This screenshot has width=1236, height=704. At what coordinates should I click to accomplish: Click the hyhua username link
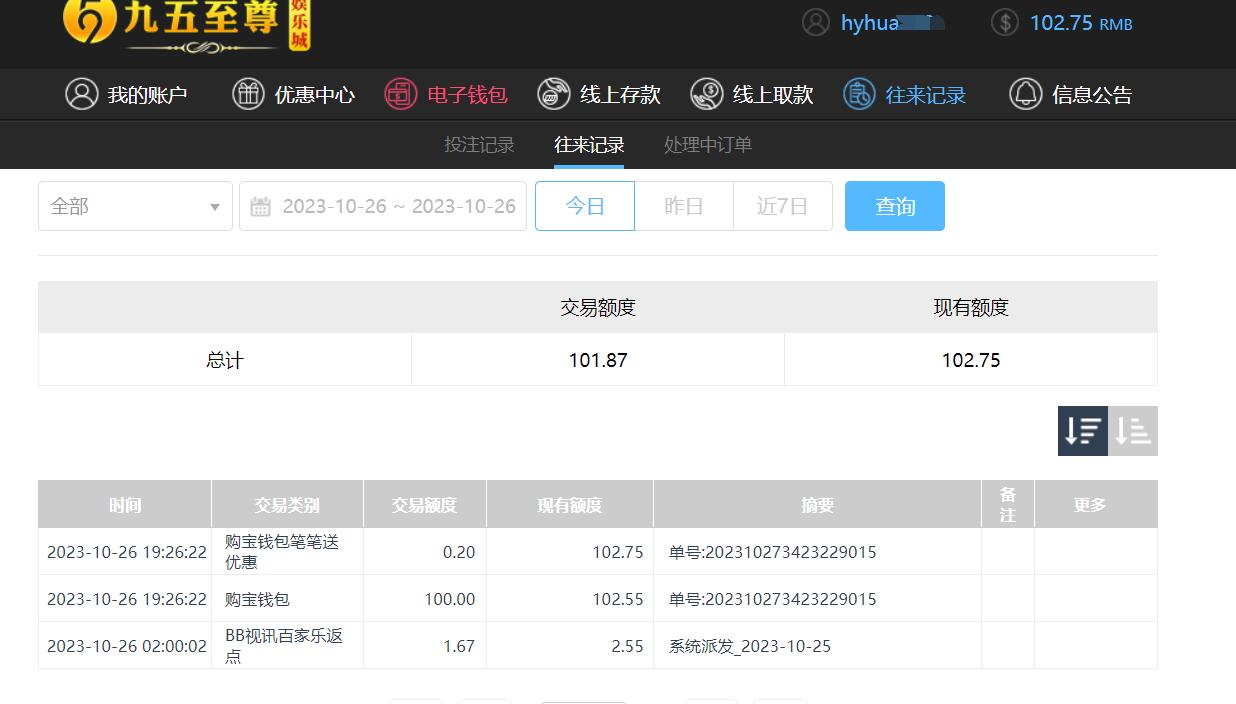click(x=892, y=23)
